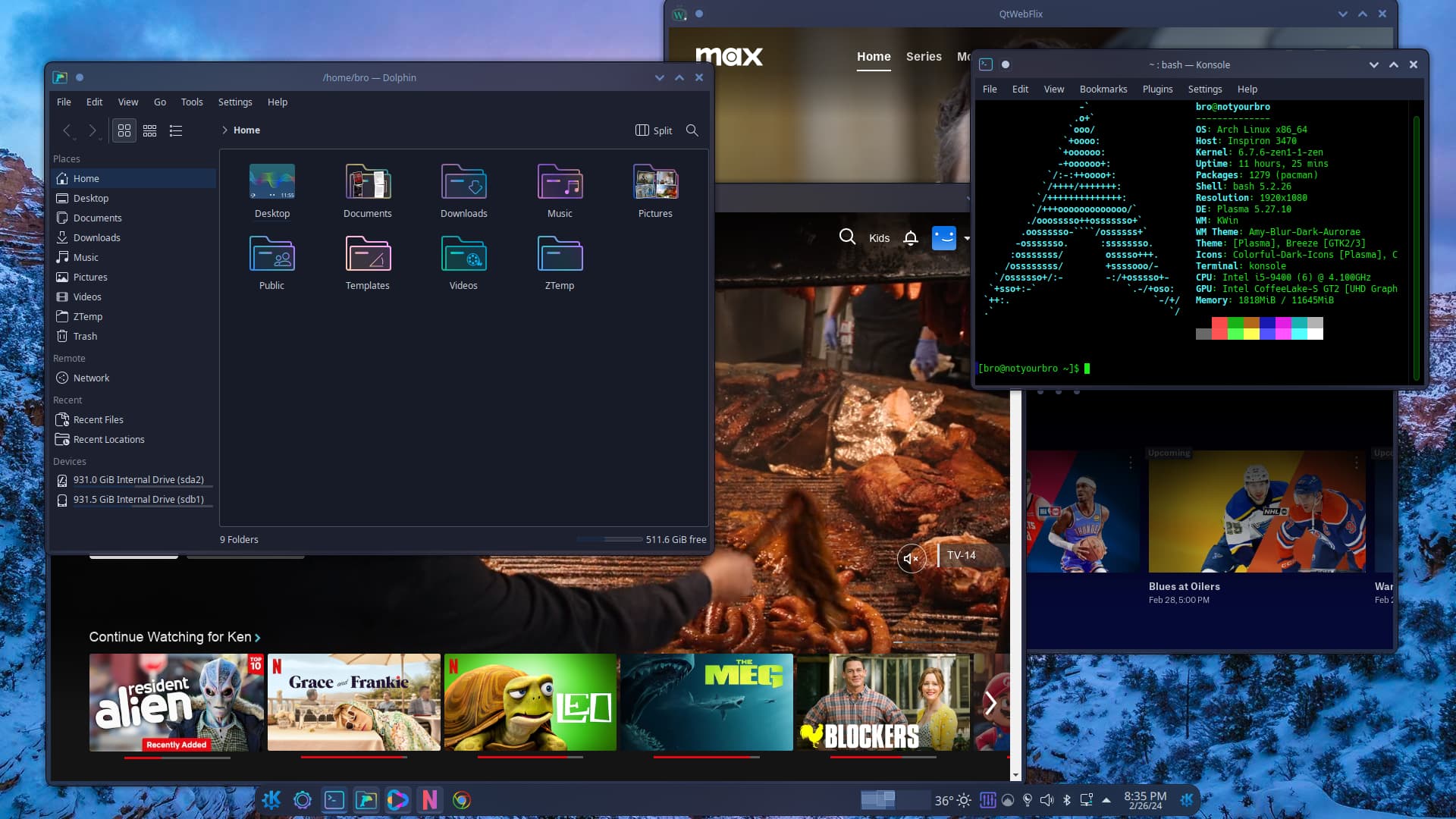Open the Series tab on Max

pos(924,56)
